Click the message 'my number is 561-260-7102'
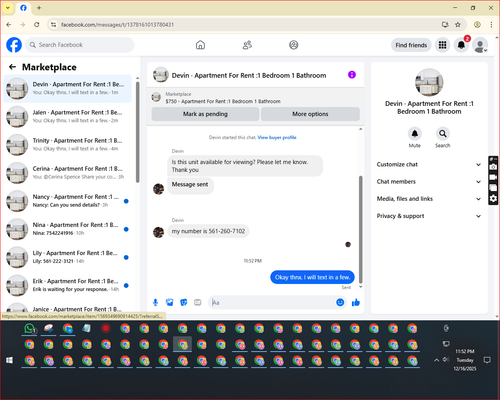Image resolution: width=500 pixels, height=400 pixels. pyautogui.click(x=208, y=231)
